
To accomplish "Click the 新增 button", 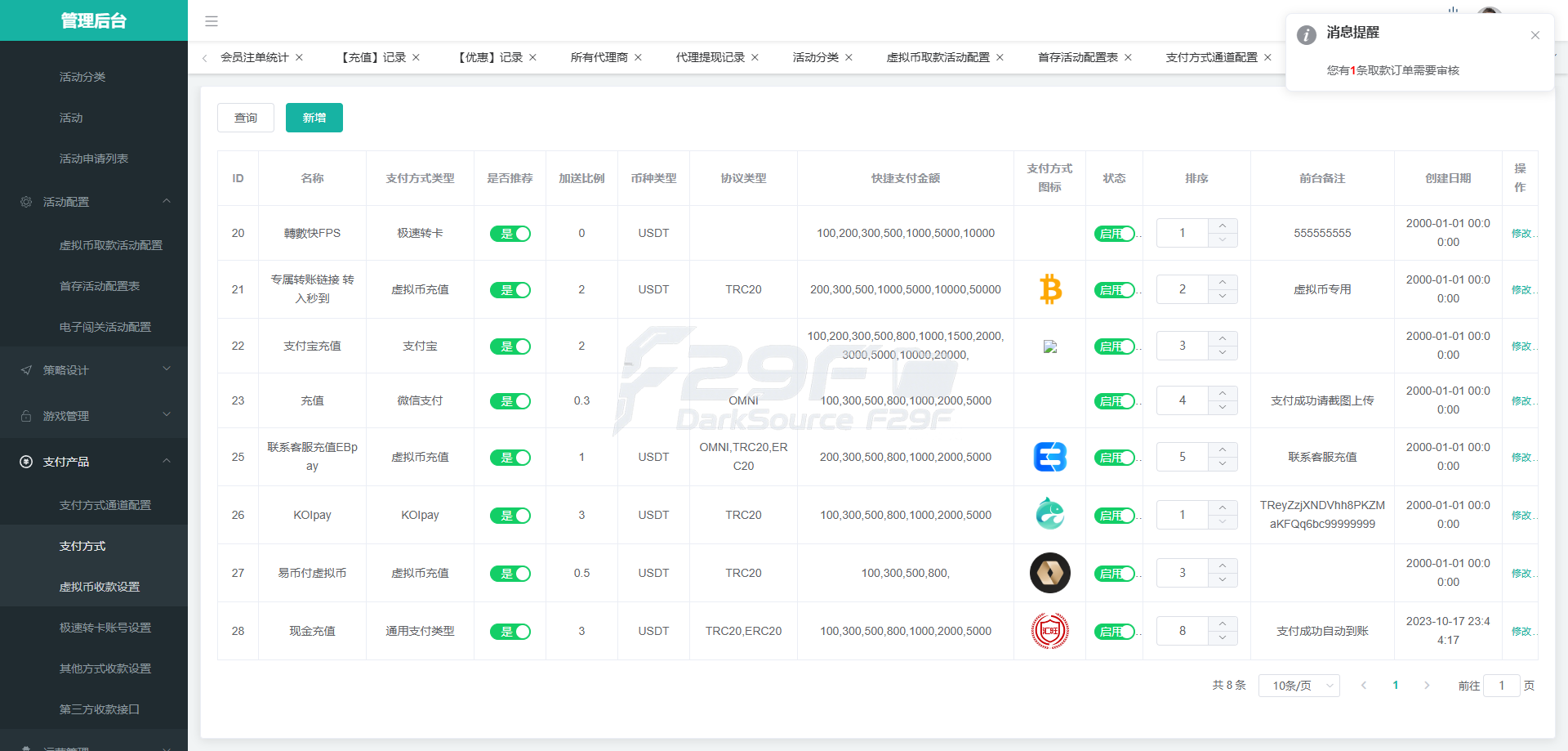I will pyautogui.click(x=314, y=118).
